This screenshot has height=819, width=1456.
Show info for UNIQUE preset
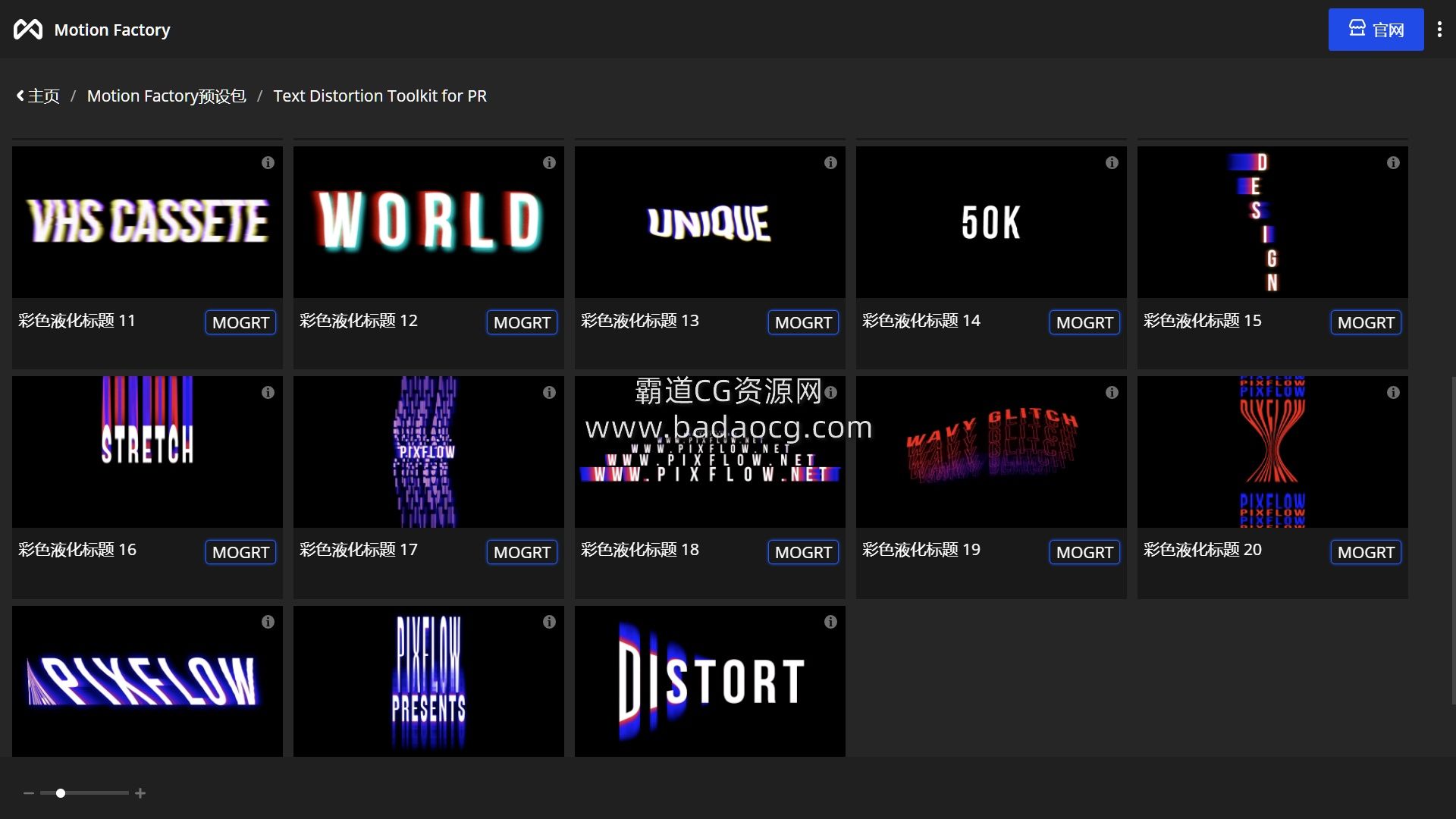pos(830,162)
